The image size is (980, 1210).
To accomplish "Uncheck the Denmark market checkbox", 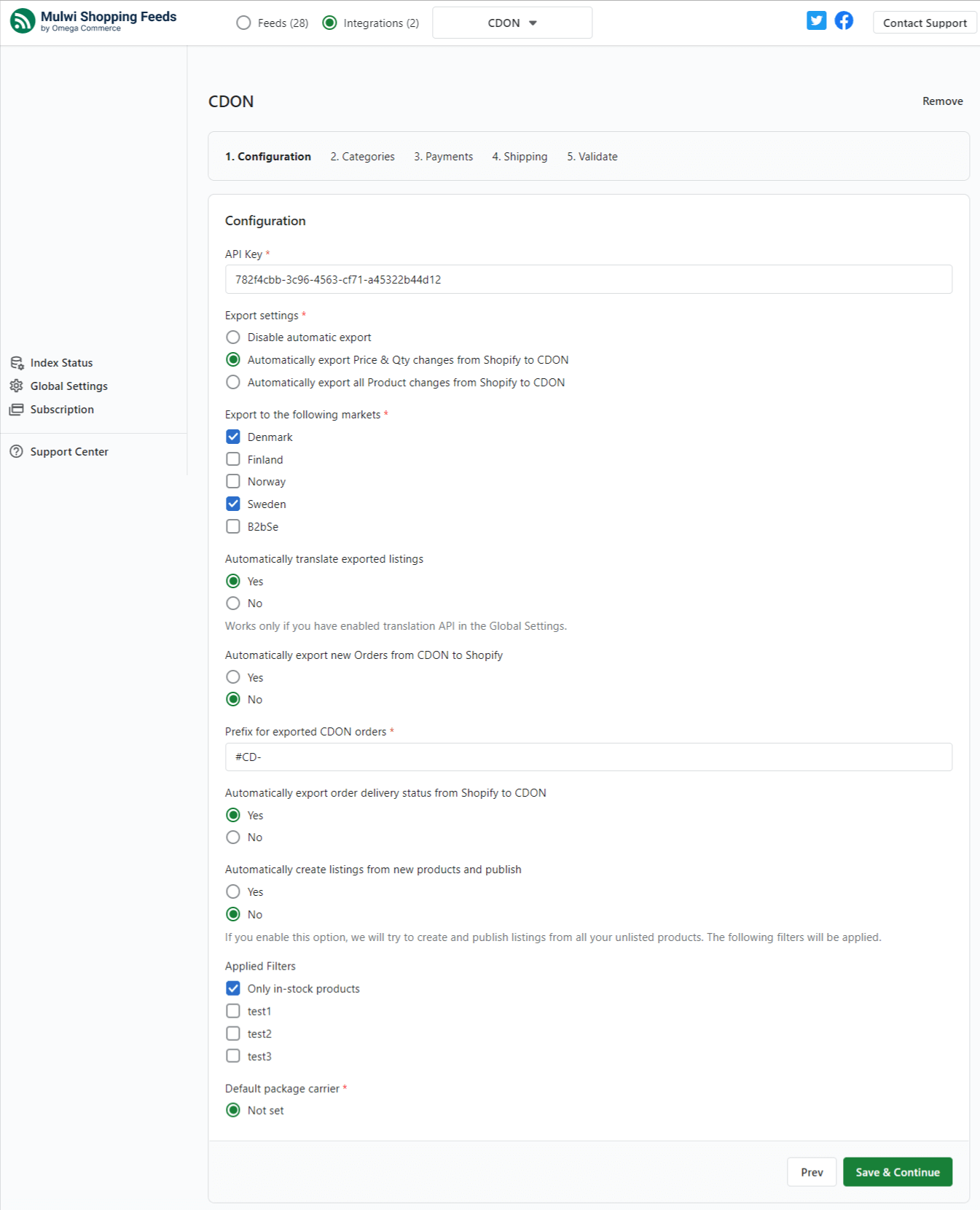I will [233, 437].
